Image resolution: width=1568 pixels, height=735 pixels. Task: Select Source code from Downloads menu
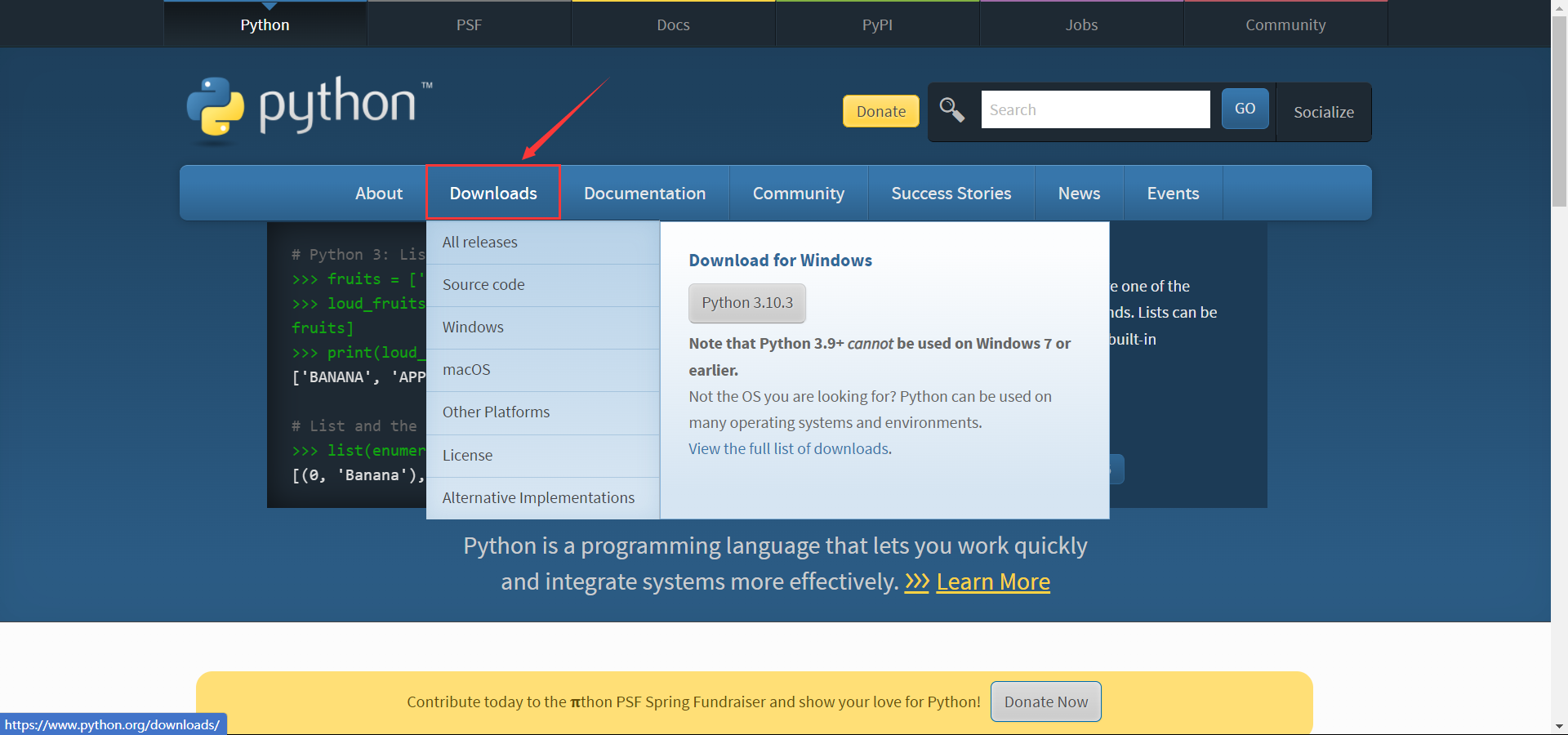tap(543, 285)
